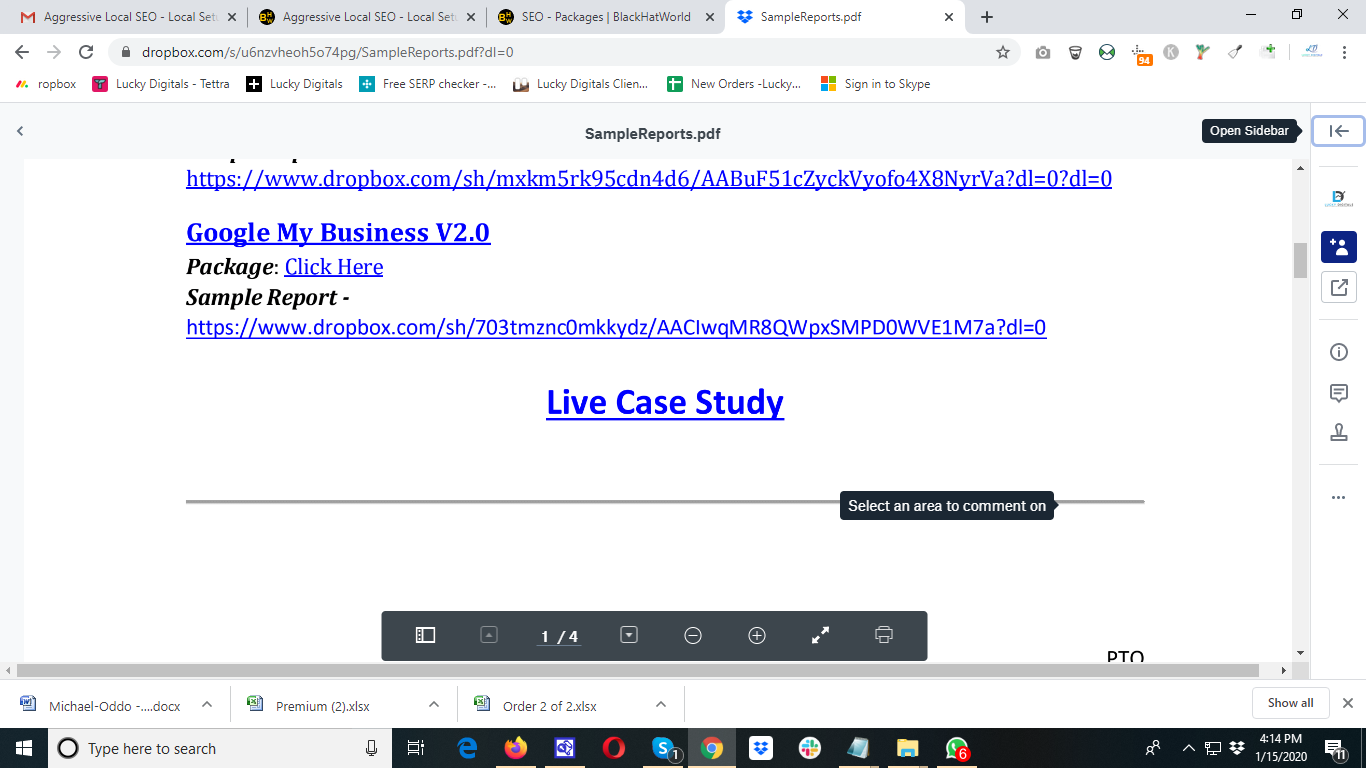
Task: Expand options for Michael-Oddo docx download
Action: coord(207,704)
